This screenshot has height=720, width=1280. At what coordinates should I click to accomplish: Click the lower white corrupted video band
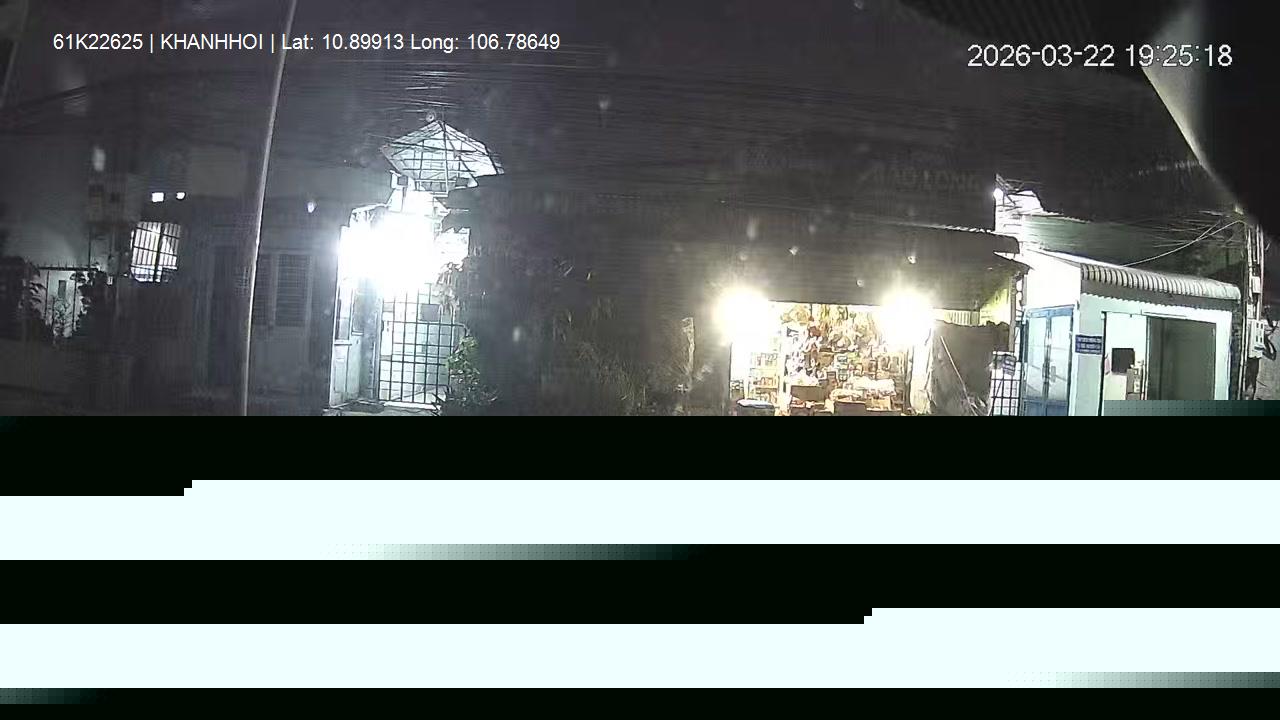640,648
